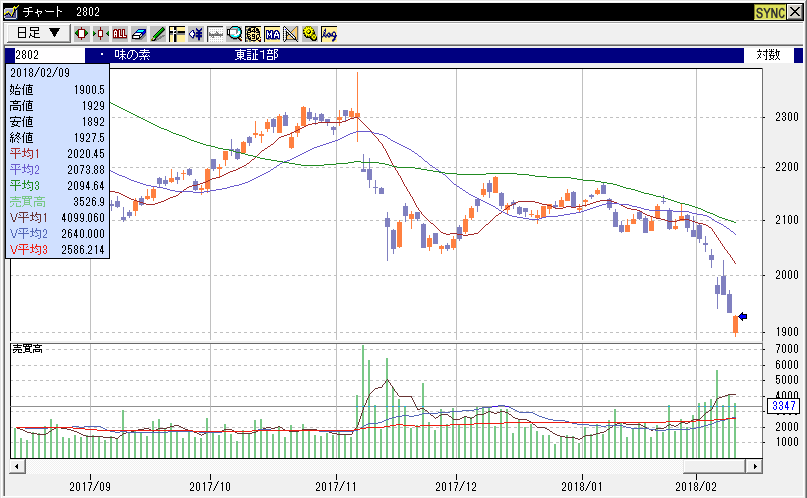Click the blue arrow price marker
This screenshot has width=807, height=498.
pos(742,317)
